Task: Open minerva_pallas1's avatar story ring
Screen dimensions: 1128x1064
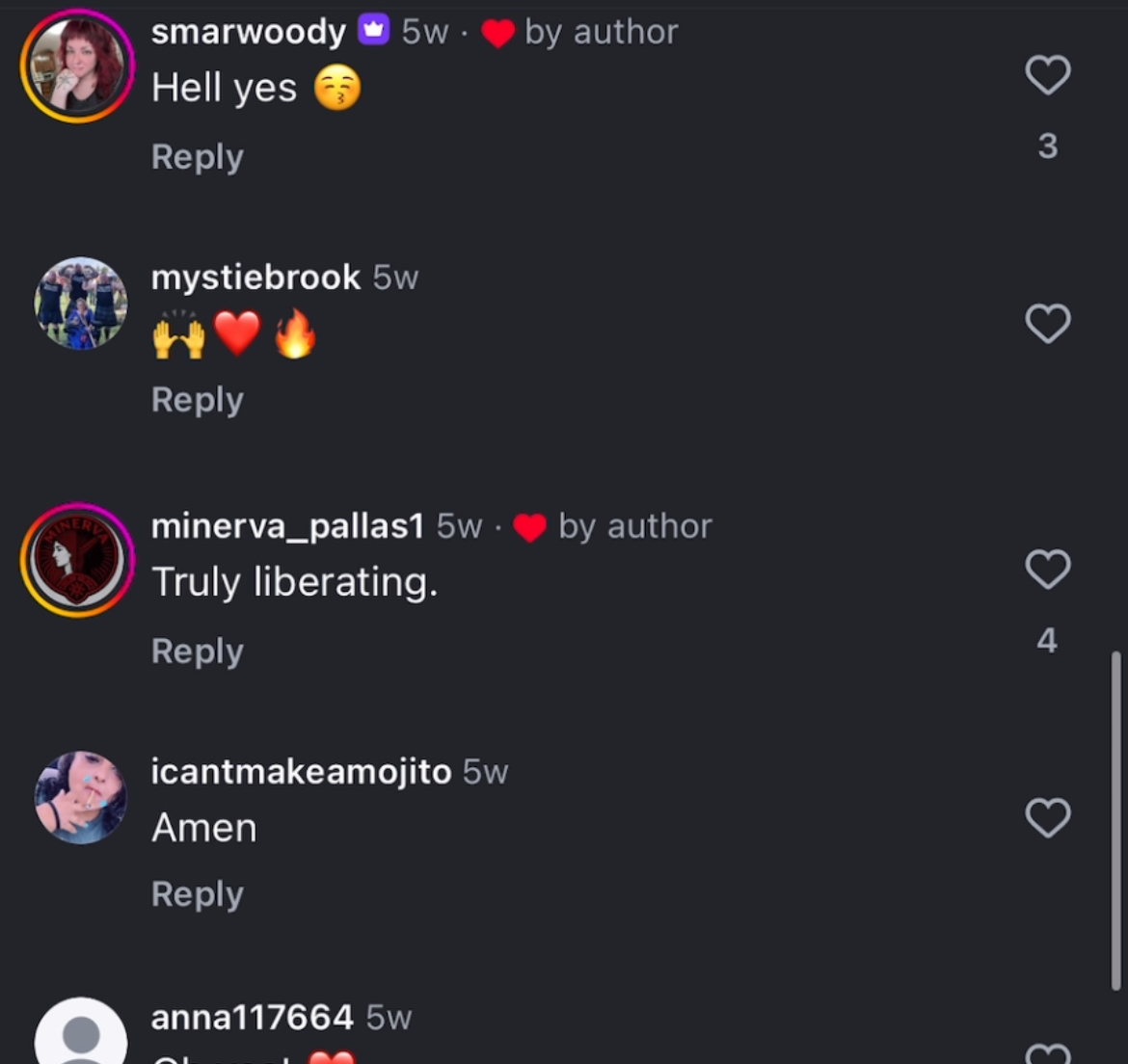Action: click(x=78, y=560)
